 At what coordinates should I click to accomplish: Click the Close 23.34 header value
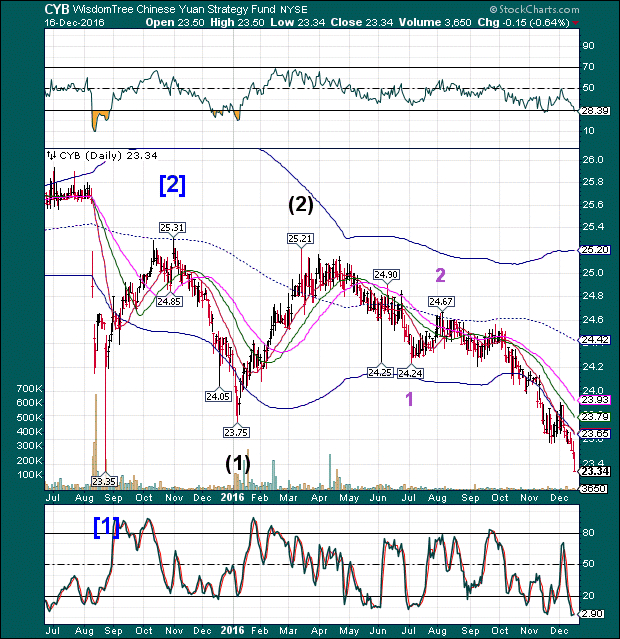click(x=362, y=22)
